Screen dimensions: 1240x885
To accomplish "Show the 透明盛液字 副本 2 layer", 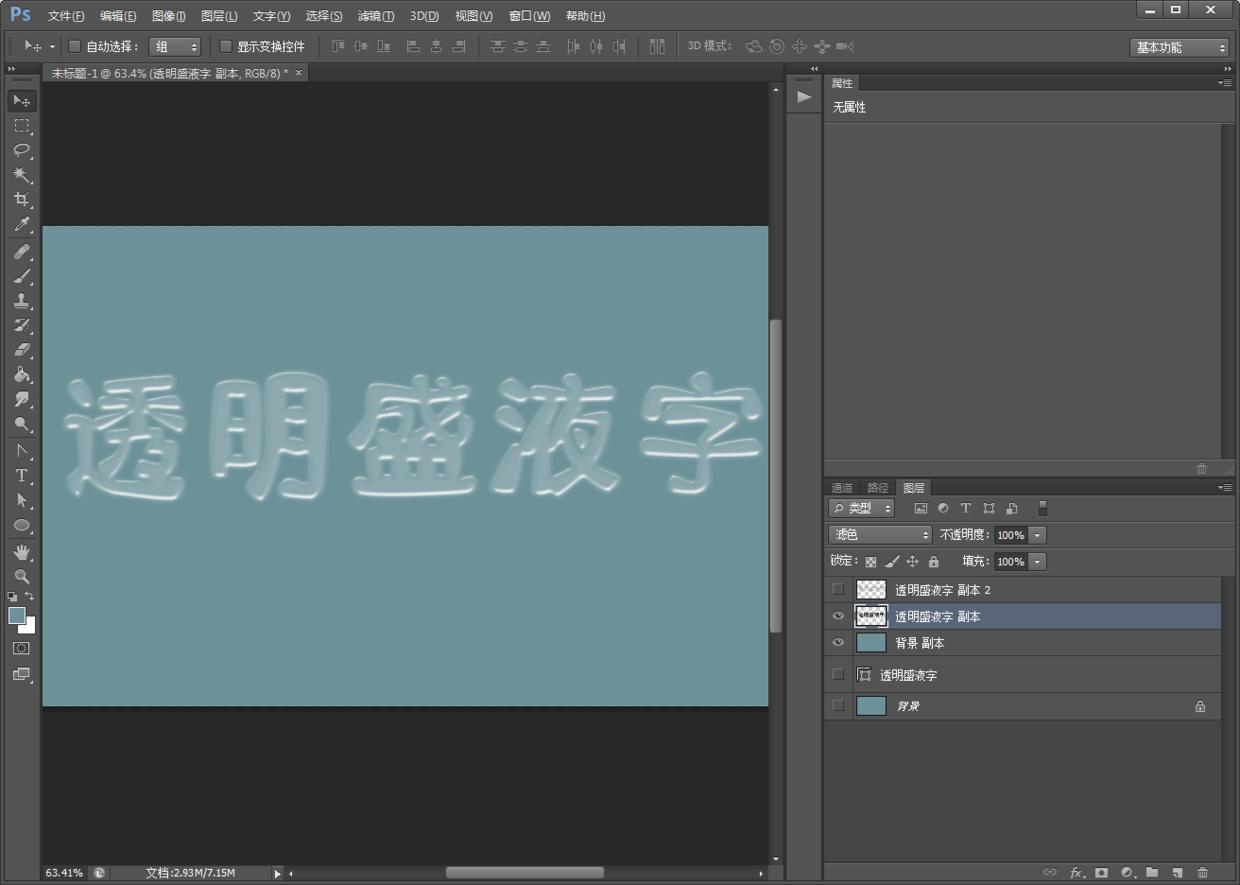I will (x=837, y=589).
